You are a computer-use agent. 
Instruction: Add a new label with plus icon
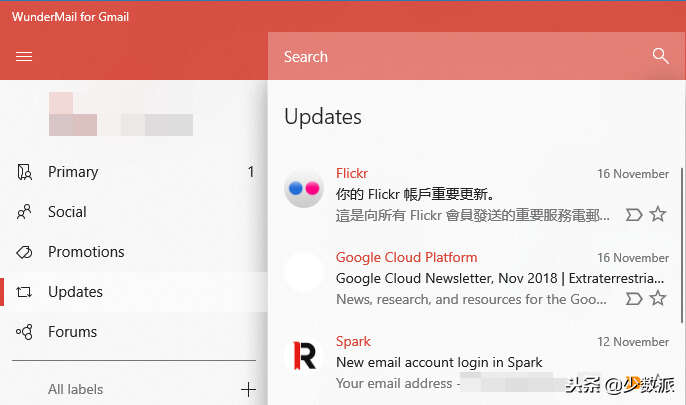(x=248, y=389)
